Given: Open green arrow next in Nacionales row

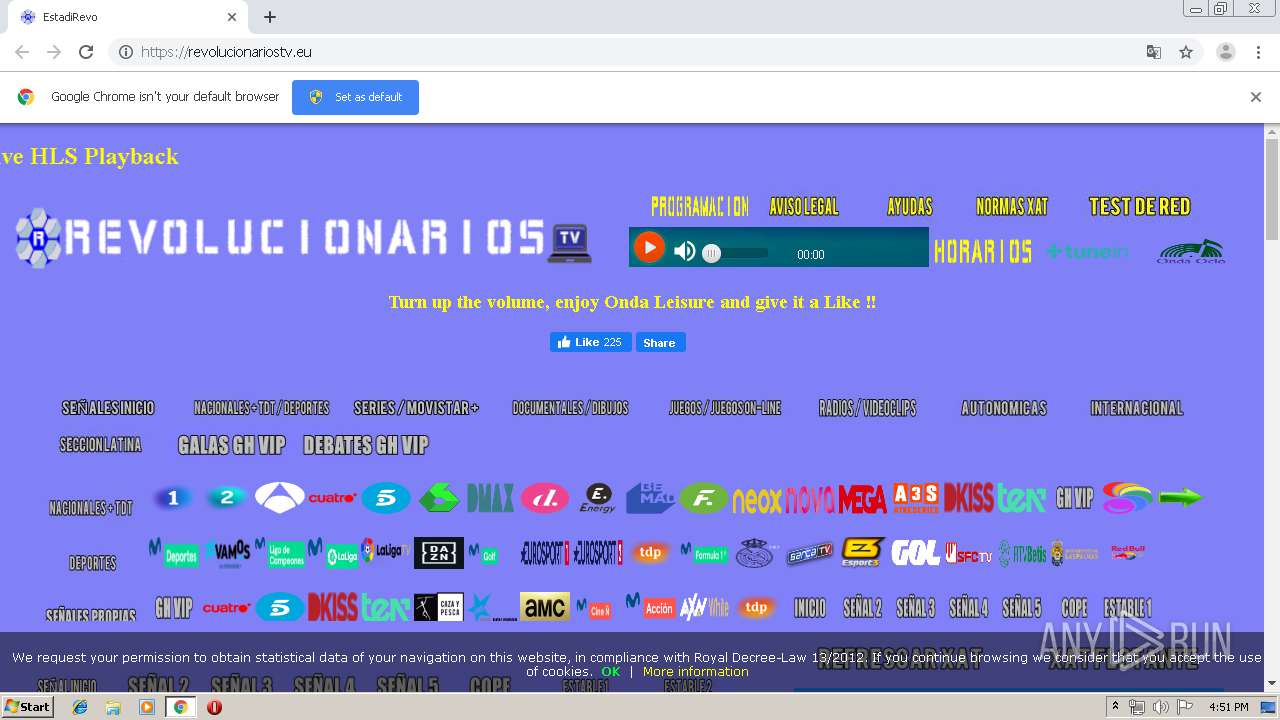Looking at the screenshot, I should [1181, 497].
